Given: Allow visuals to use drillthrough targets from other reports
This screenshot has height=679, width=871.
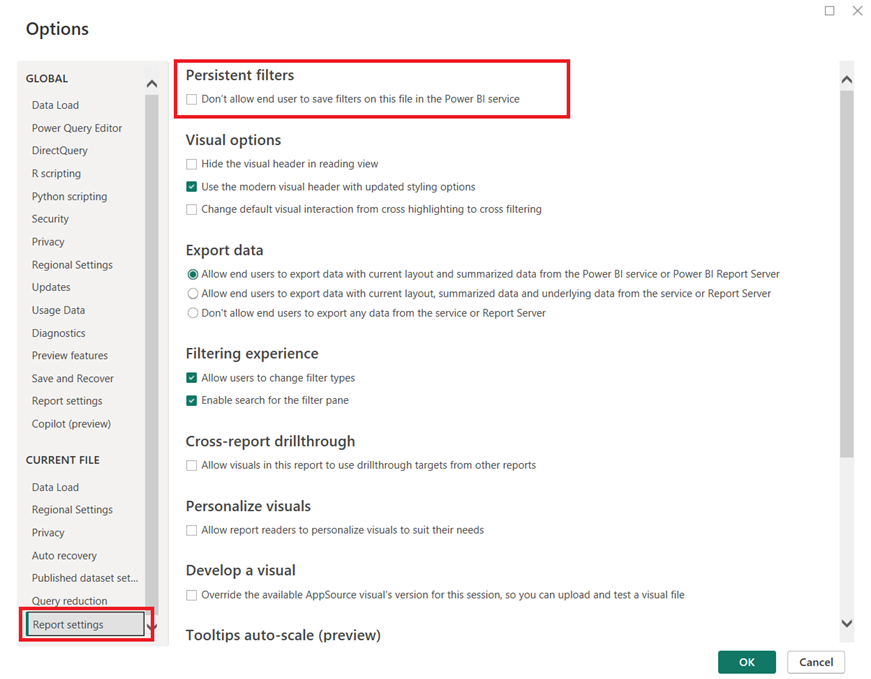Looking at the screenshot, I should pos(191,464).
